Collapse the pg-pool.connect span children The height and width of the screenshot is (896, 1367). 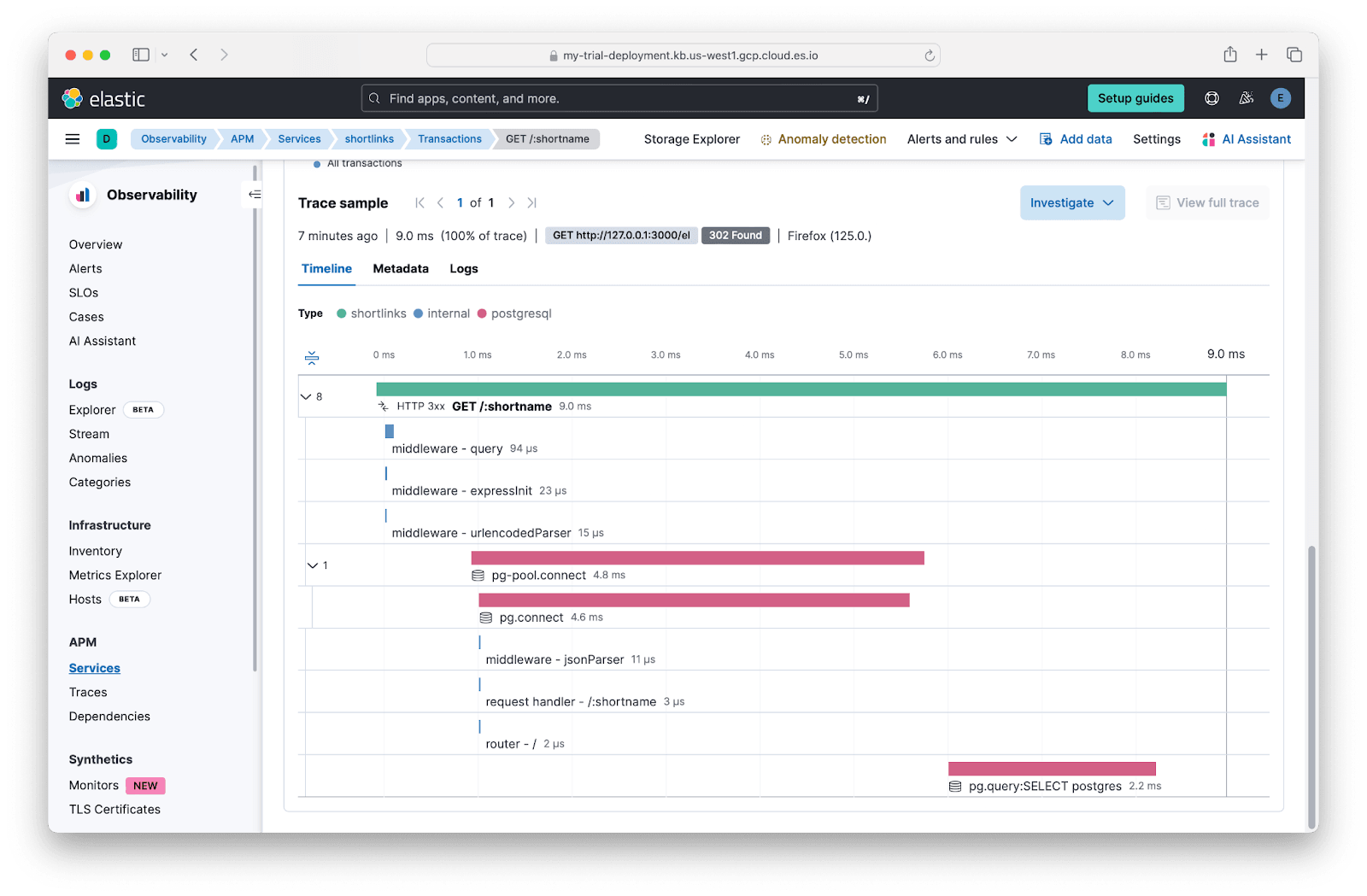[x=313, y=565]
